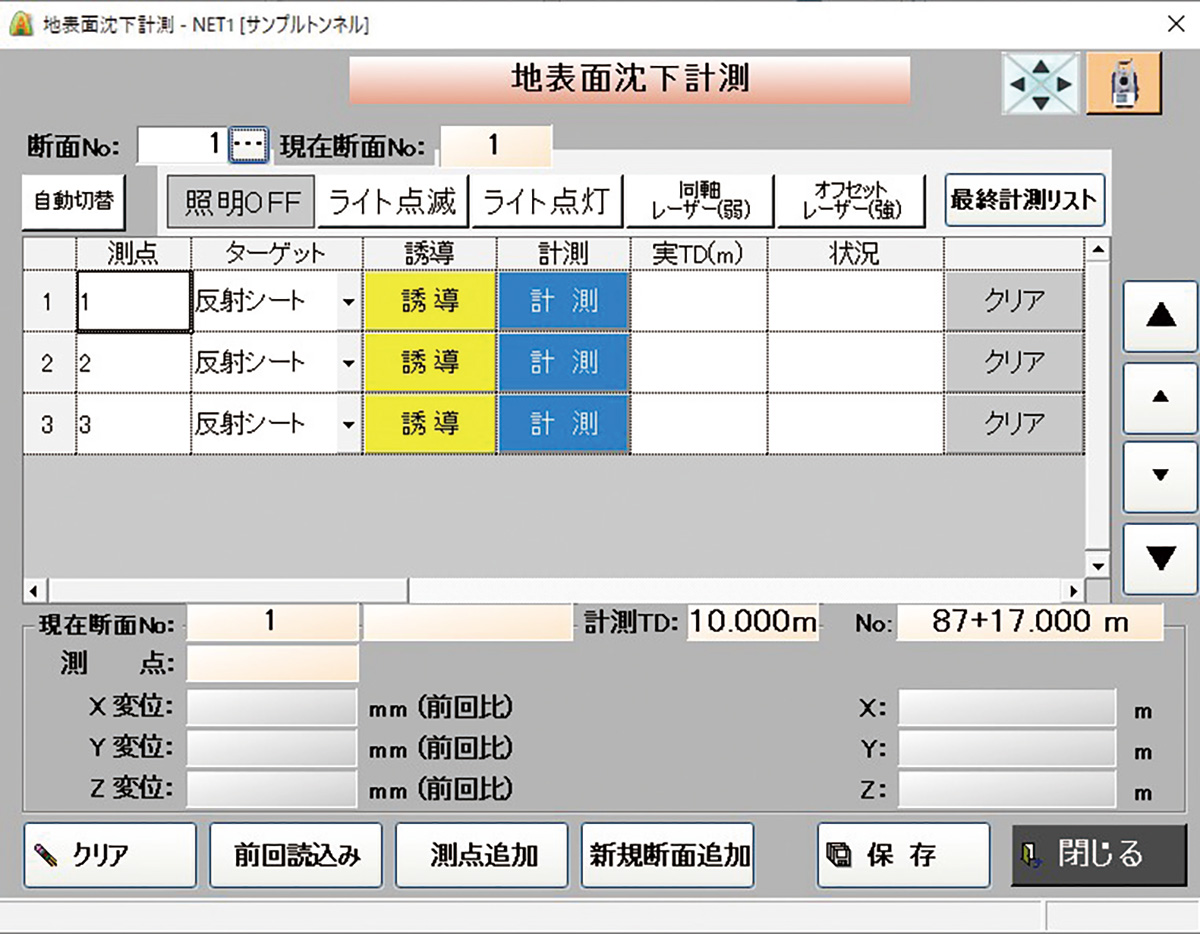
Task: Toggle 照明OFF lighting mode
Action: pyautogui.click(x=239, y=199)
